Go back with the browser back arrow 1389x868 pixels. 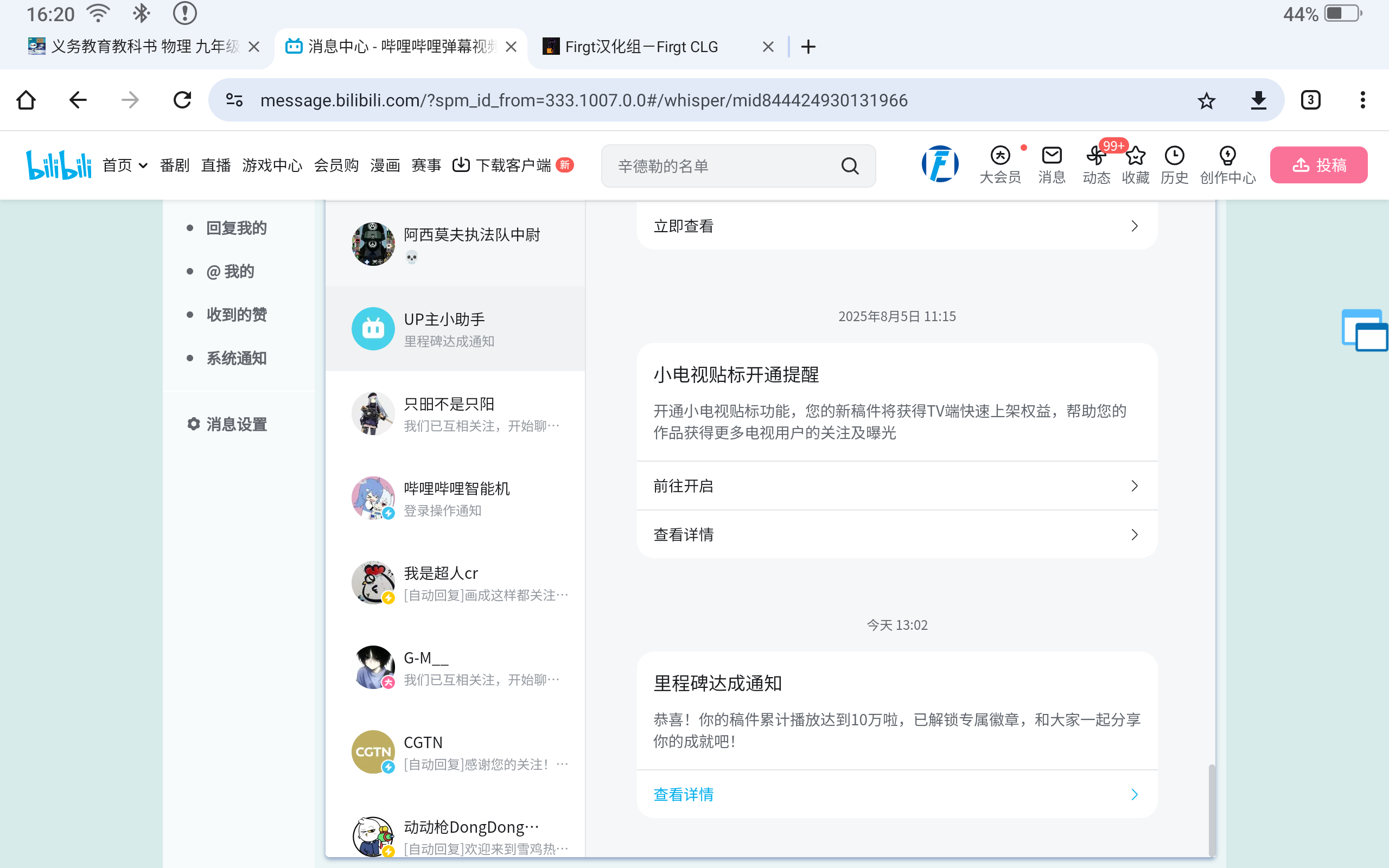coord(78,100)
